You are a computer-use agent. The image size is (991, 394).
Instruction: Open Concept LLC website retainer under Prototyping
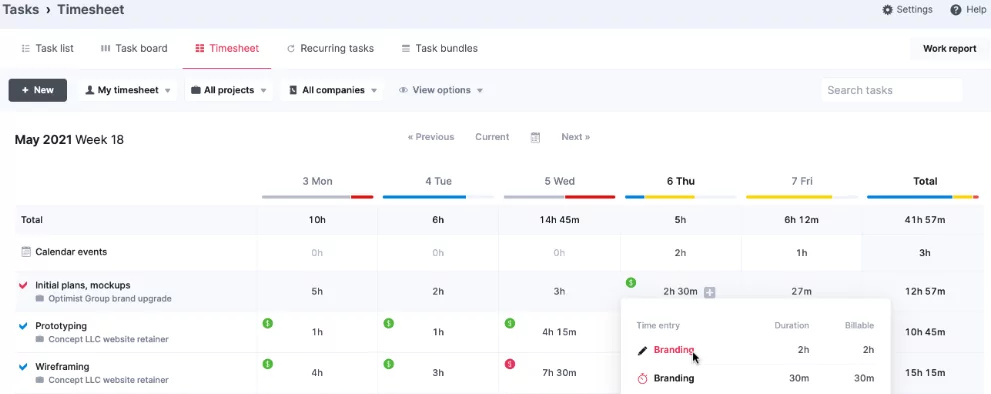[x=108, y=339]
